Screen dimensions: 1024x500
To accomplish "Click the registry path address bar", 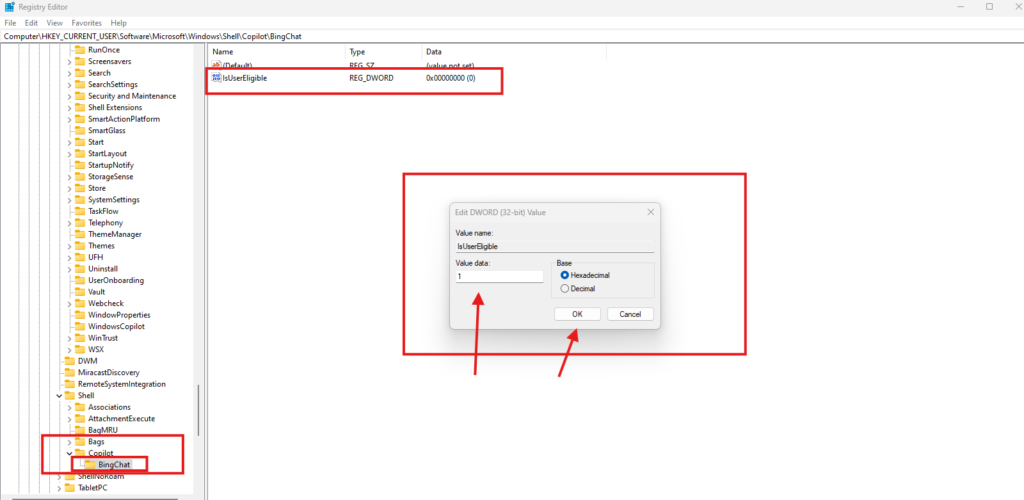I will 512,37.
